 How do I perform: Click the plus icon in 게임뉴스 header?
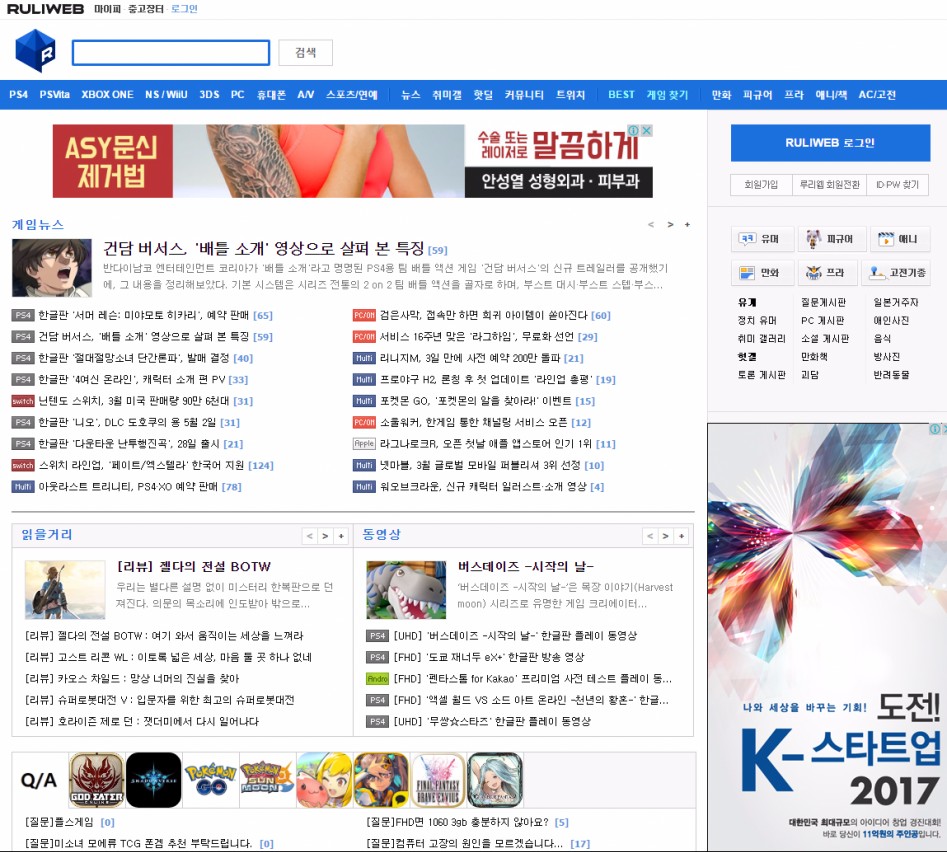687,225
